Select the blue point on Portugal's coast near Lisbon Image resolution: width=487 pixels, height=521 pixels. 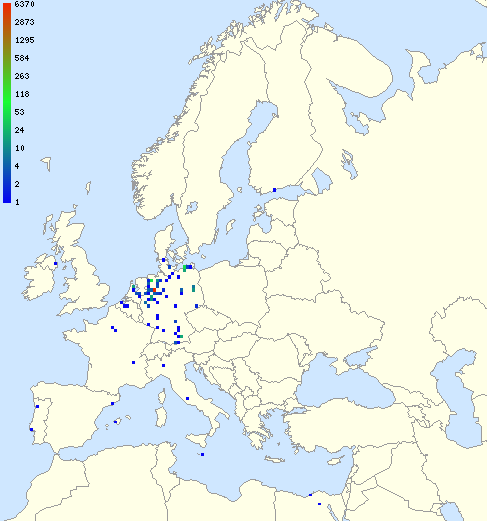point(31,430)
